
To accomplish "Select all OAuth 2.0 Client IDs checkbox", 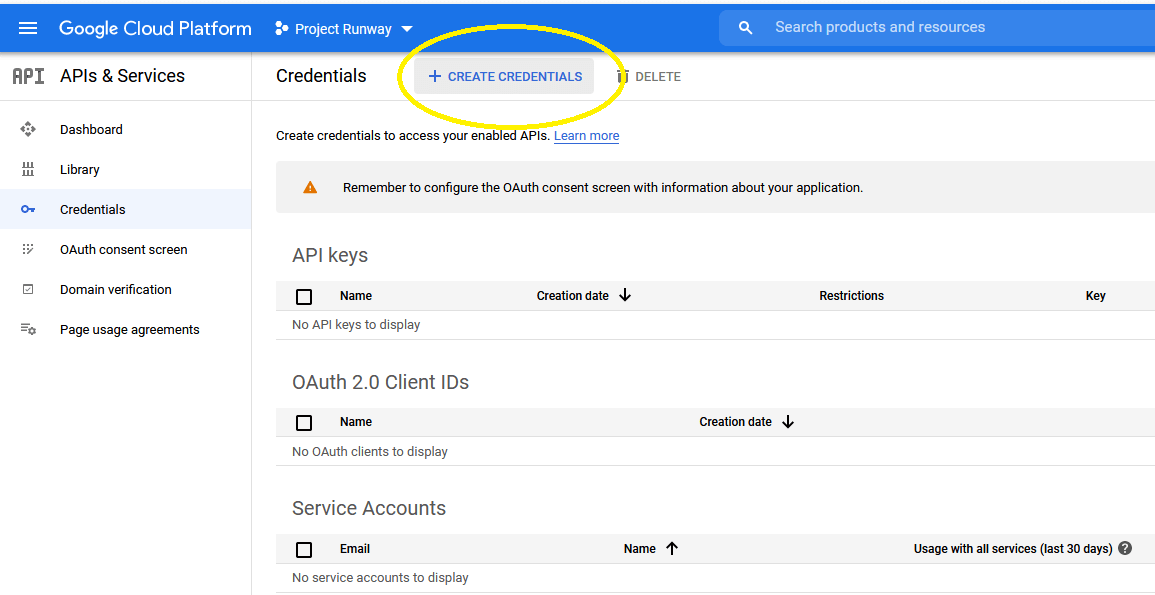I will click(303, 423).
